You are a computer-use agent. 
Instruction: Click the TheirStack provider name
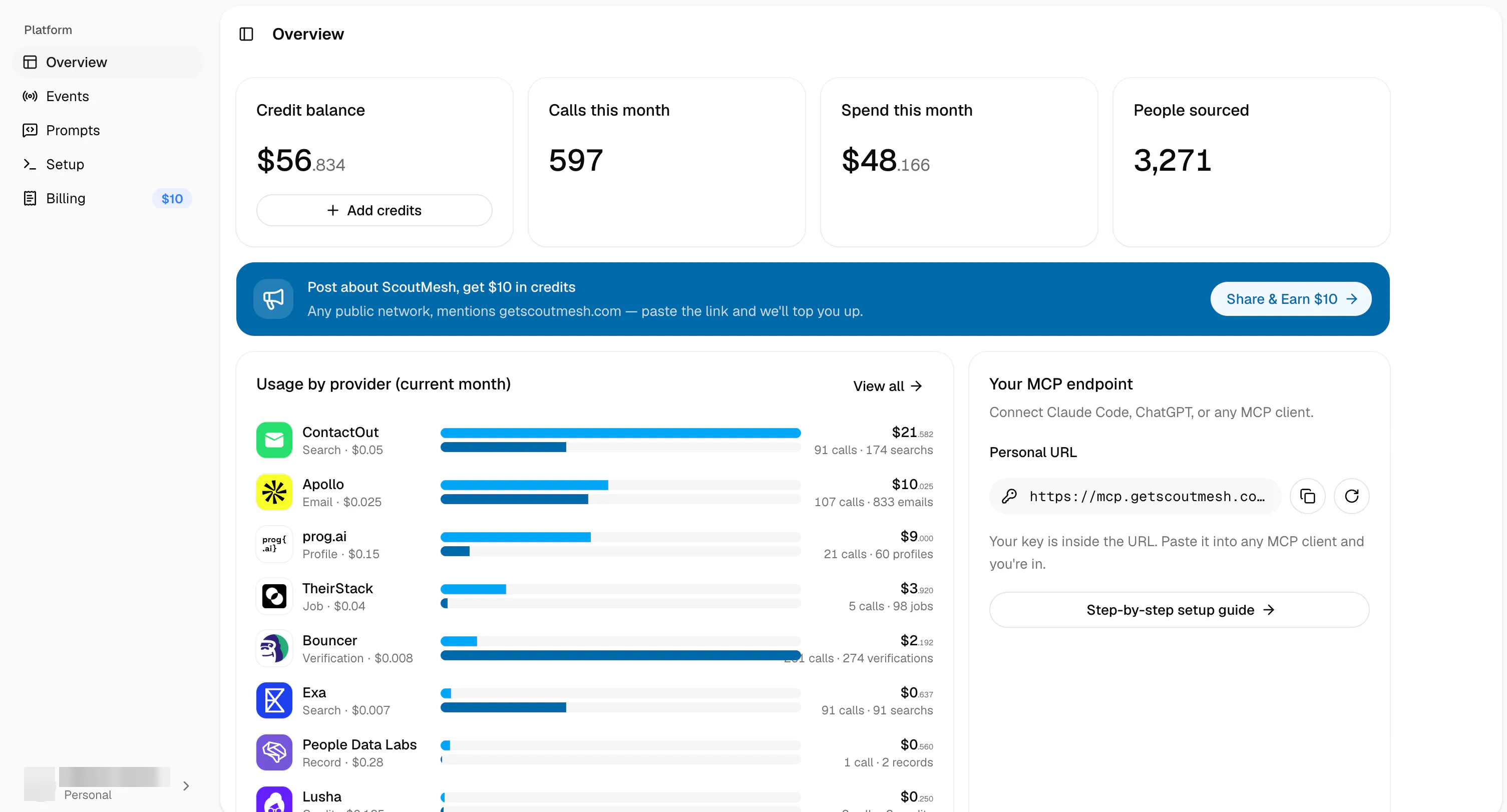pos(337,589)
